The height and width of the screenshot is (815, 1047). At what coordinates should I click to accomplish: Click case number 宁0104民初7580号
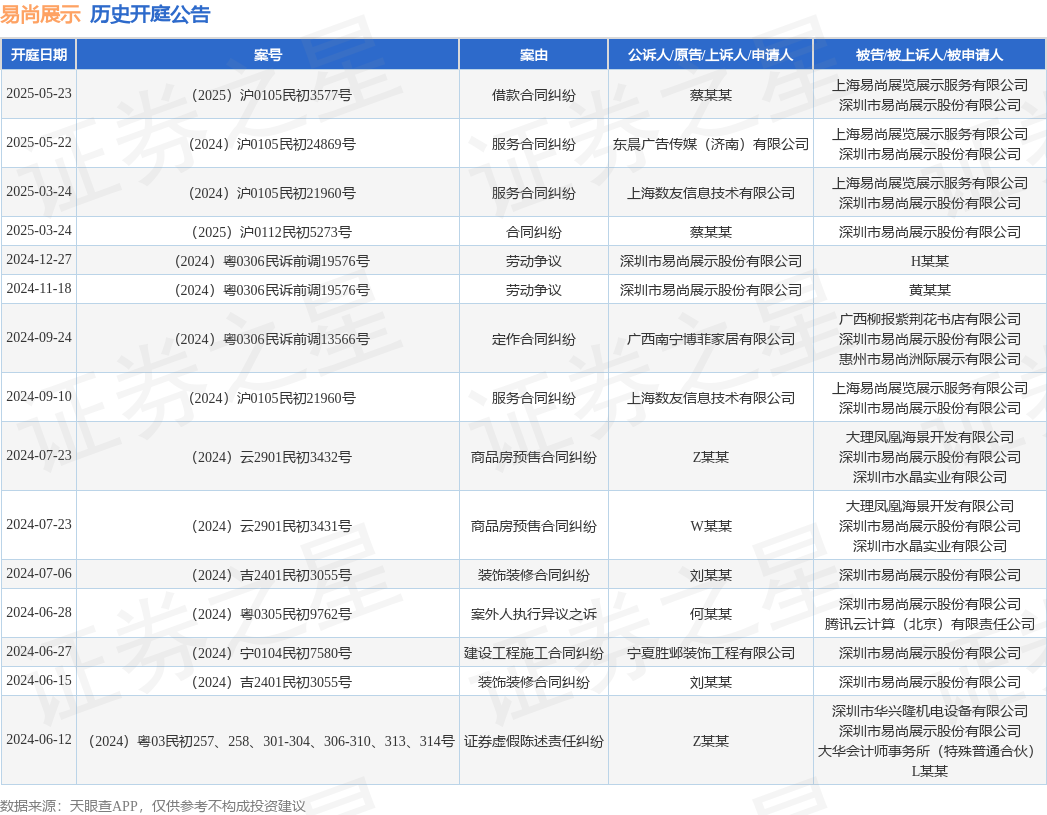tap(268, 653)
